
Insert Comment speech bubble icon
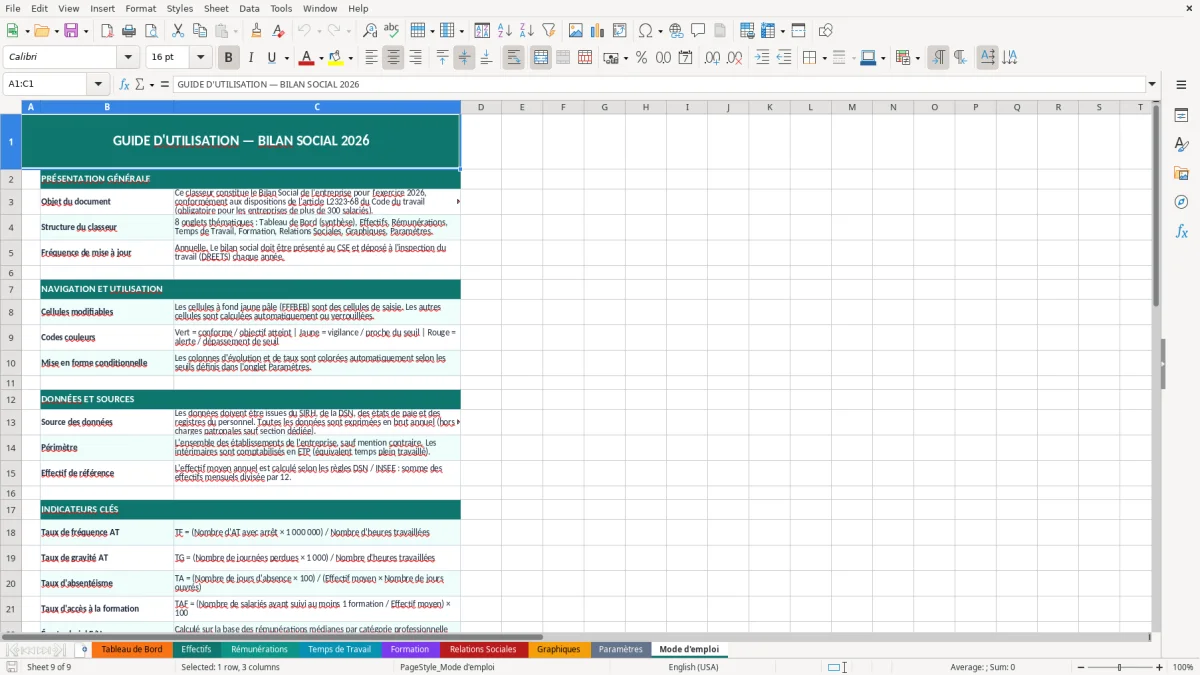[698, 31]
